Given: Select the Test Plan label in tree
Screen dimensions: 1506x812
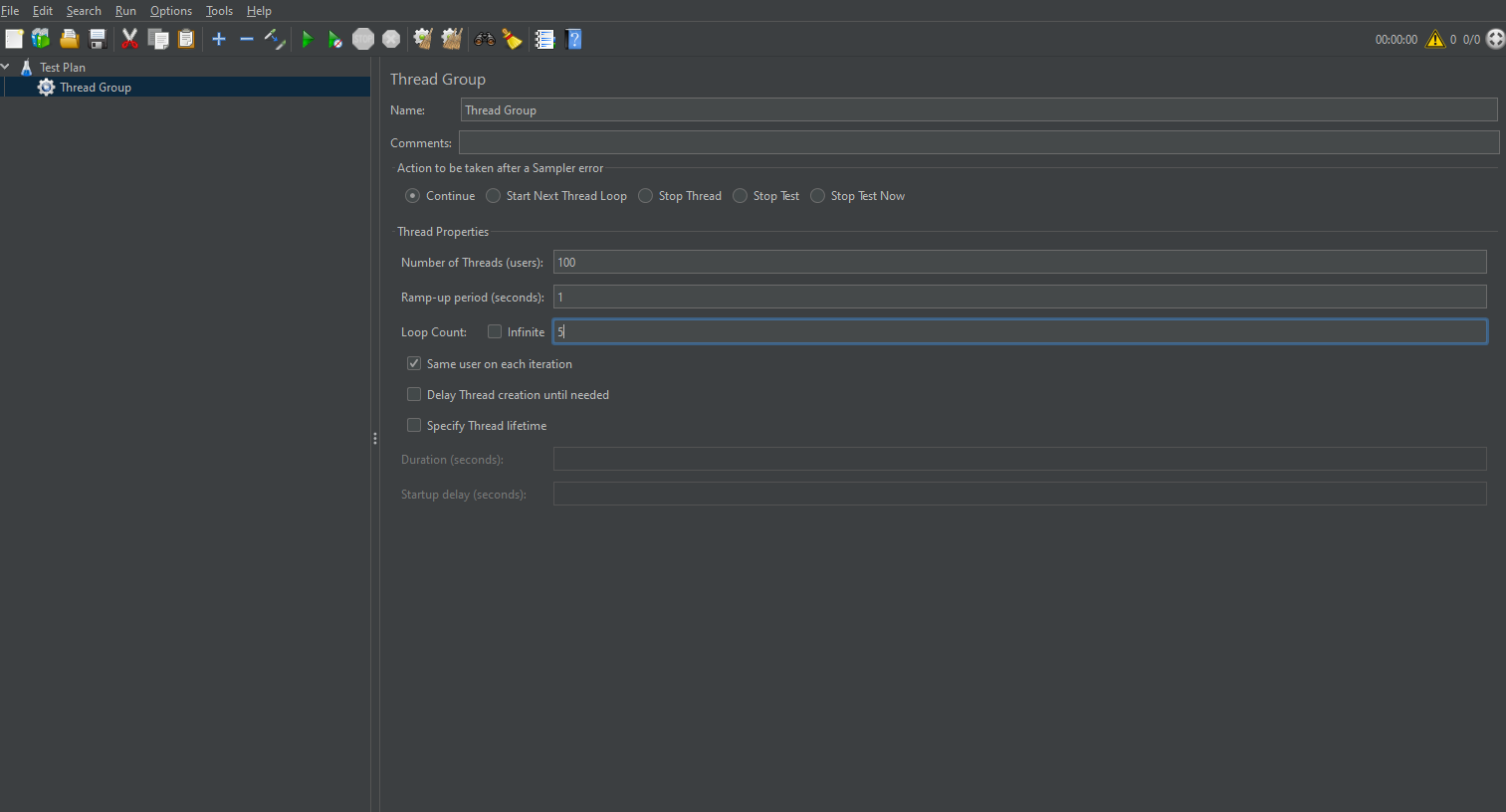Looking at the screenshot, I should tap(63, 67).
